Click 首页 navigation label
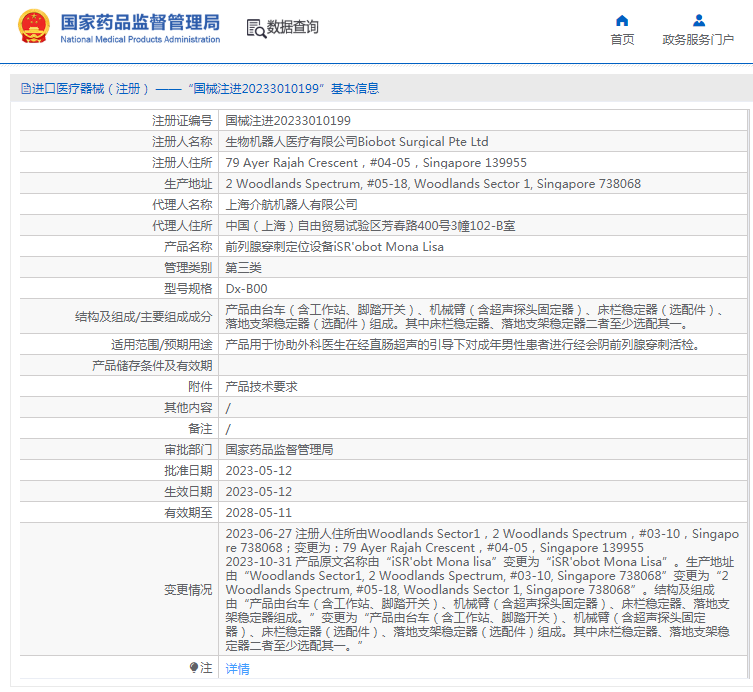This screenshot has height=692, width=753. point(622,39)
